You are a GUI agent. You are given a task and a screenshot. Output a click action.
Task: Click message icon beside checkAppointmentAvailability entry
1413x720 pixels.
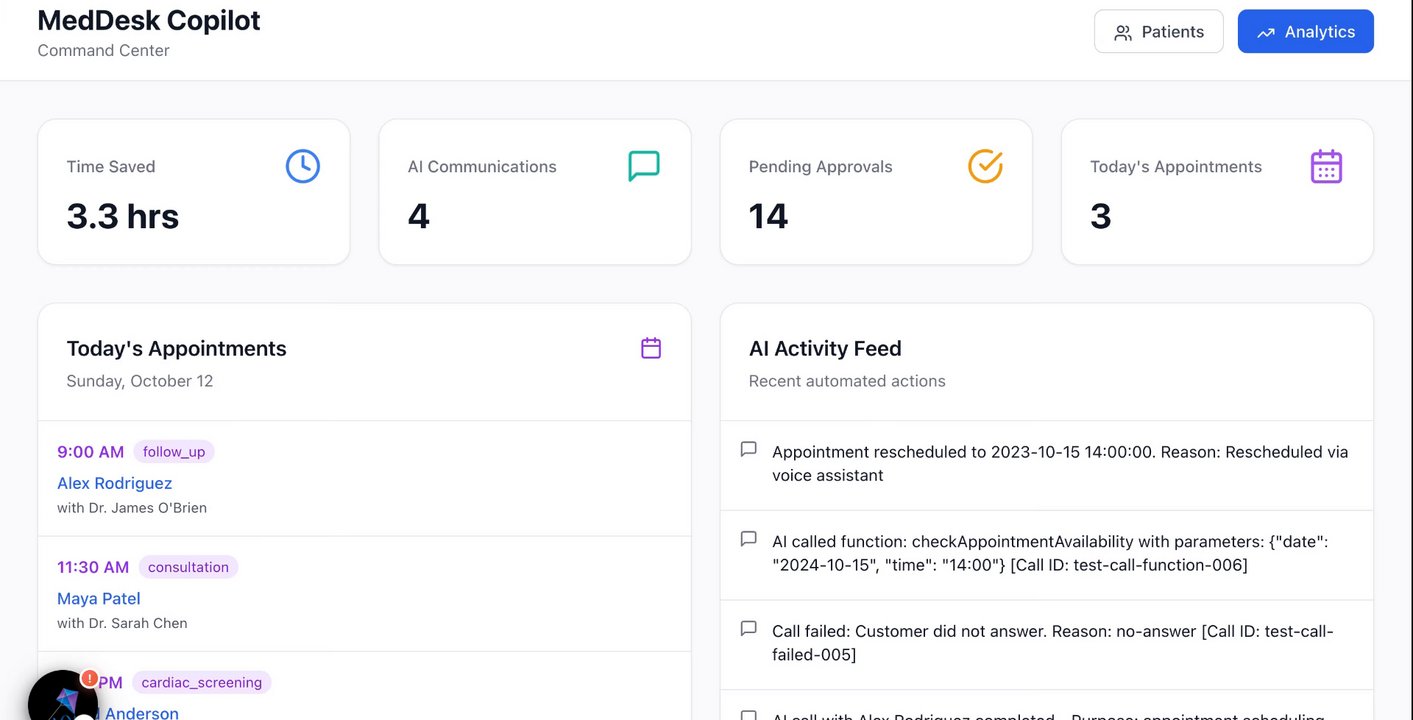[748, 539]
